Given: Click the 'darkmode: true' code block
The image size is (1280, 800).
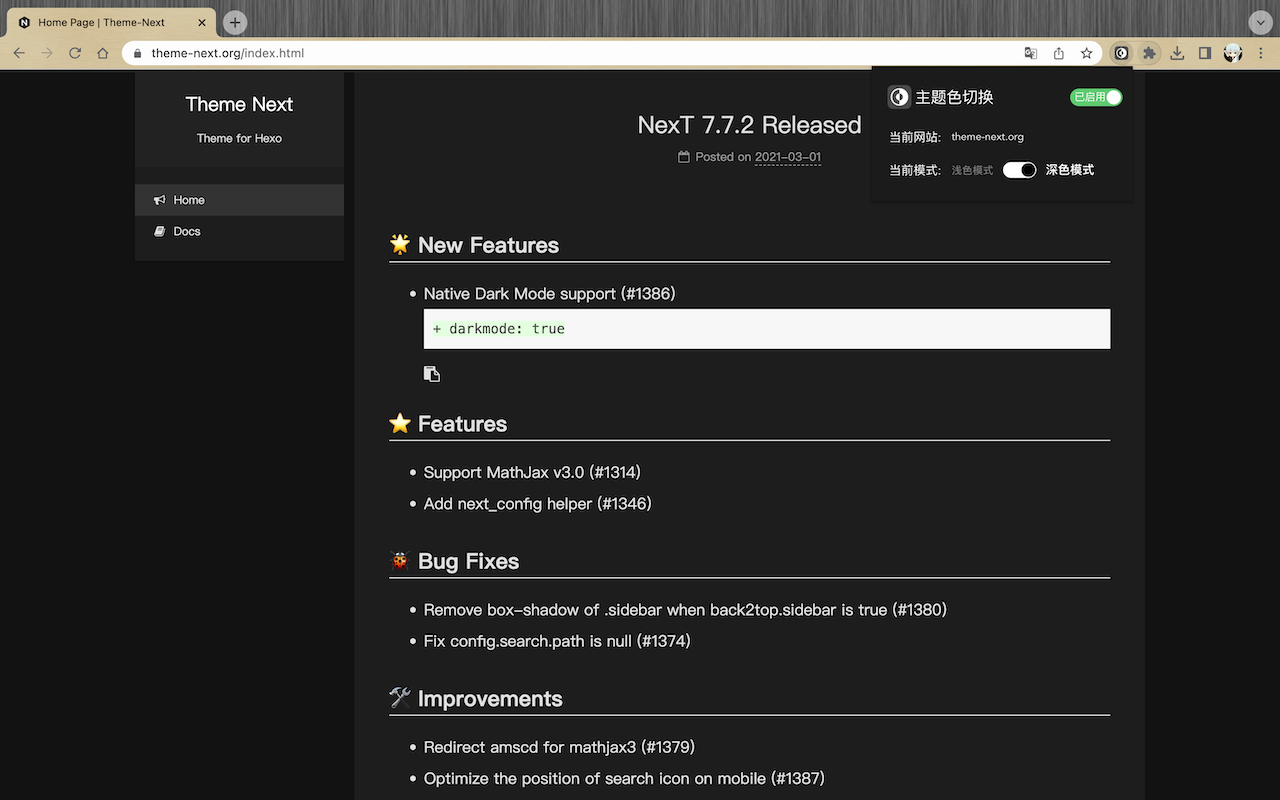Looking at the screenshot, I should pyautogui.click(x=767, y=329).
